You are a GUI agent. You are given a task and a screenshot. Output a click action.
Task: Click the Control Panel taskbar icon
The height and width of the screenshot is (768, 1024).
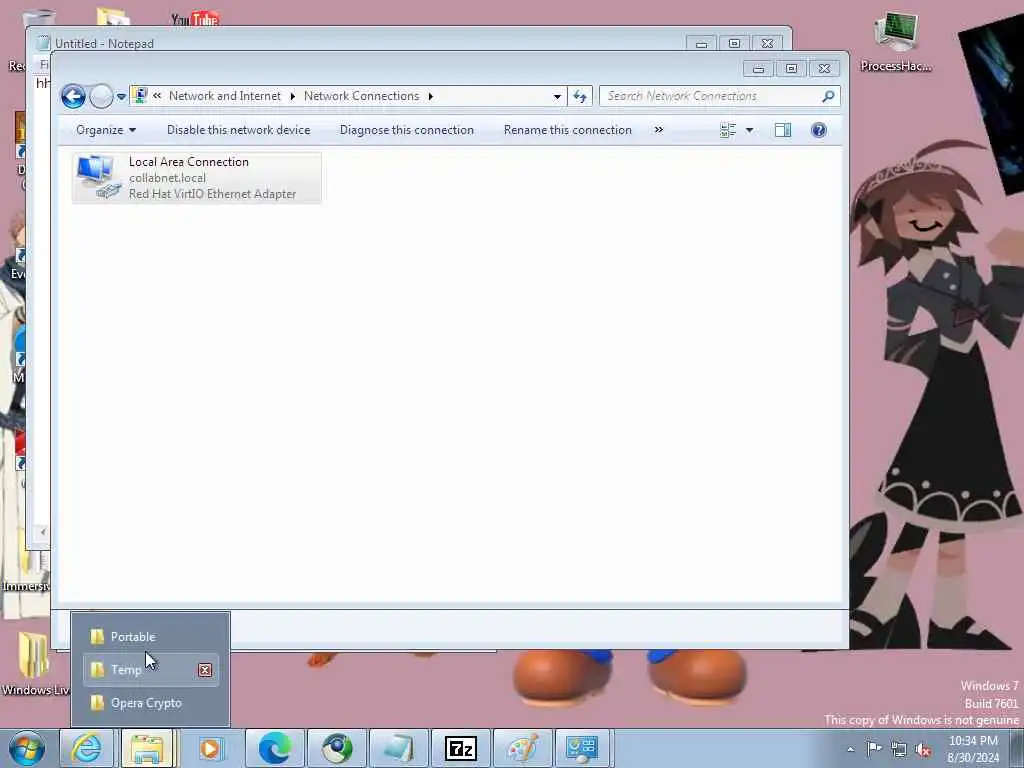[582, 748]
